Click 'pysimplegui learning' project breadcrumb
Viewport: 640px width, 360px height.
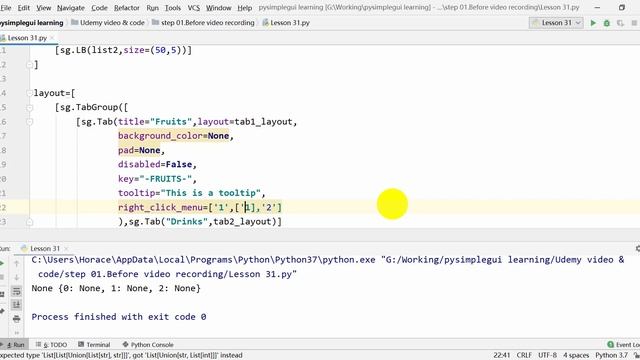pos(32,22)
